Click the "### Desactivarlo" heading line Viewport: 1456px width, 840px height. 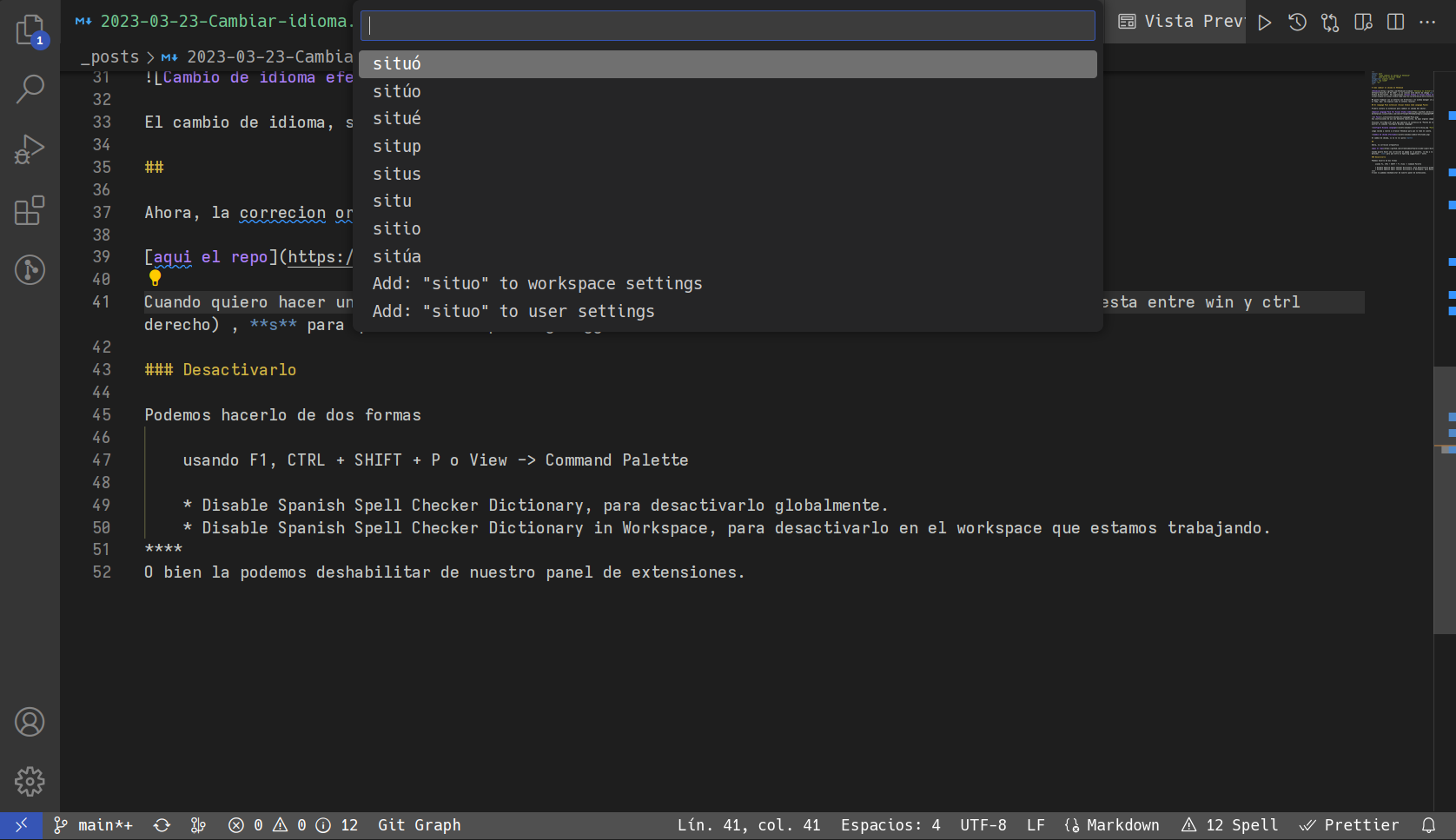221,370
